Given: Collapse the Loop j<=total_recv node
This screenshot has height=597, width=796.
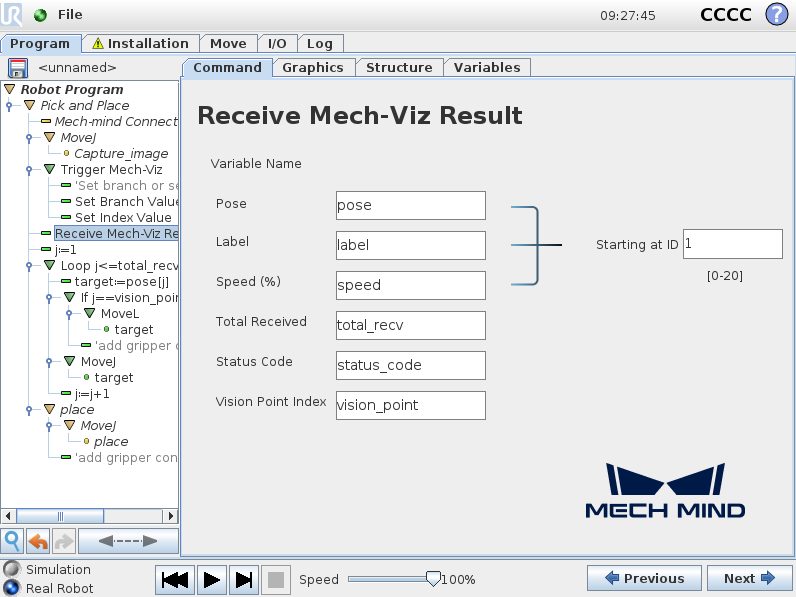Looking at the screenshot, I should click(49, 266).
